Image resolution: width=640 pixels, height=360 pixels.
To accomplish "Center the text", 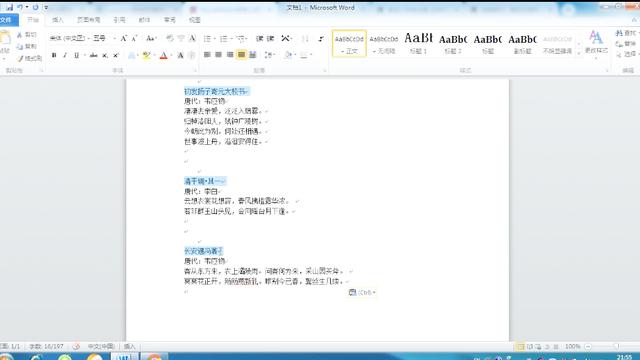I will [218, 55].
